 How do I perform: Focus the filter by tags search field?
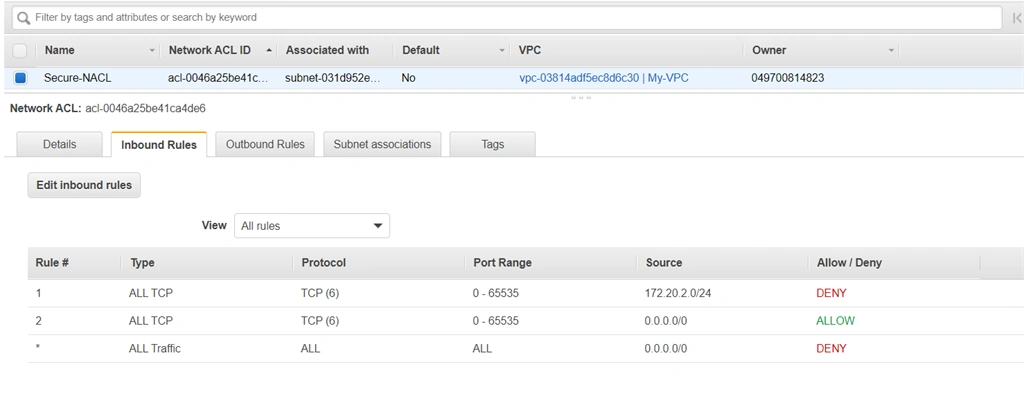click(x=507, y=18)
